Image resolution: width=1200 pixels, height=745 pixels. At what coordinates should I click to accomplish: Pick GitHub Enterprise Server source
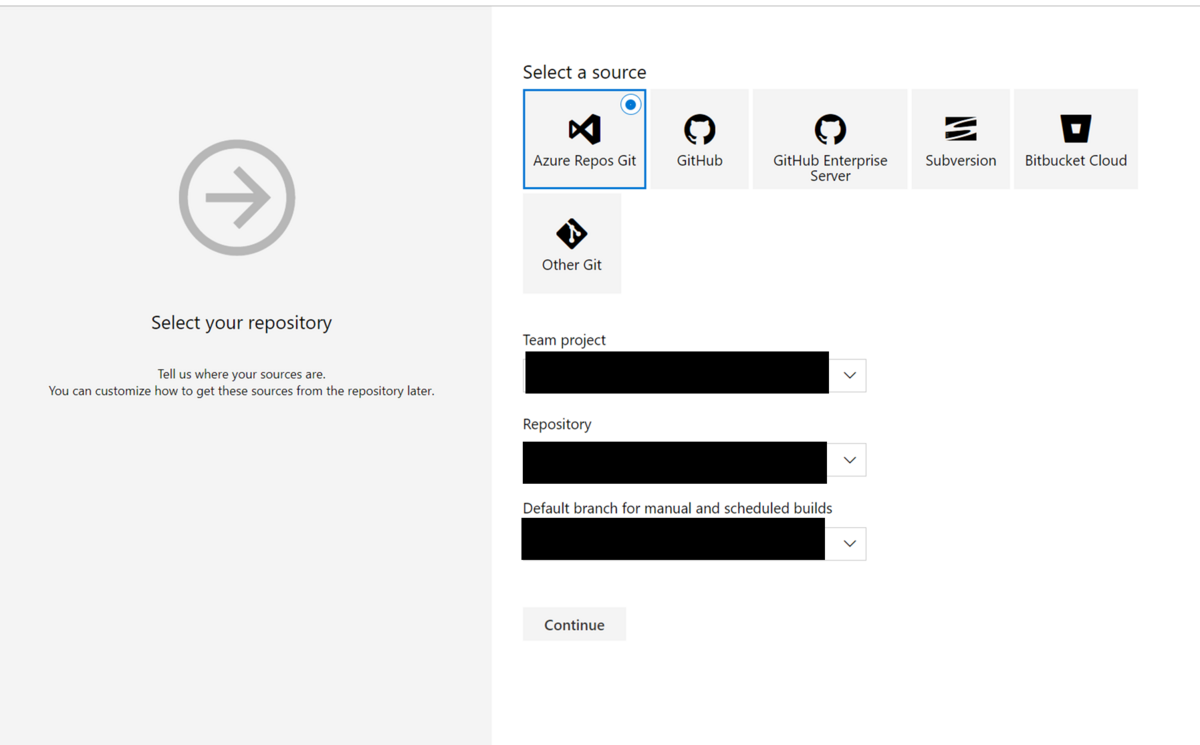[x=830, y=139]
